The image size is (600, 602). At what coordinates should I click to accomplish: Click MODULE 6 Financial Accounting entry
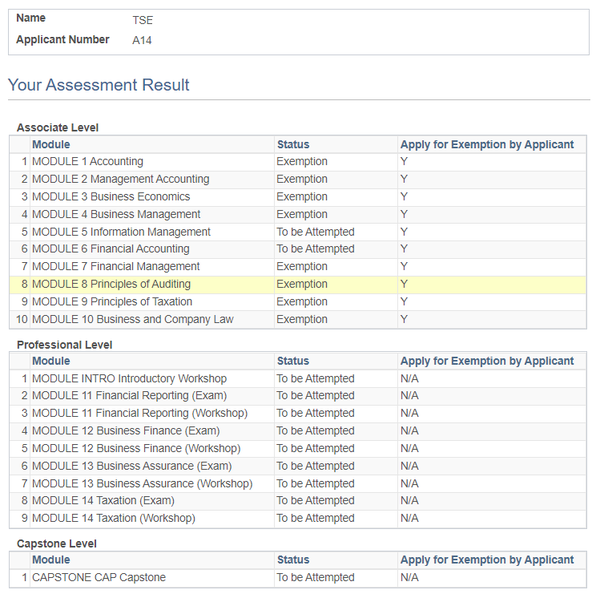tap(110, 249)
